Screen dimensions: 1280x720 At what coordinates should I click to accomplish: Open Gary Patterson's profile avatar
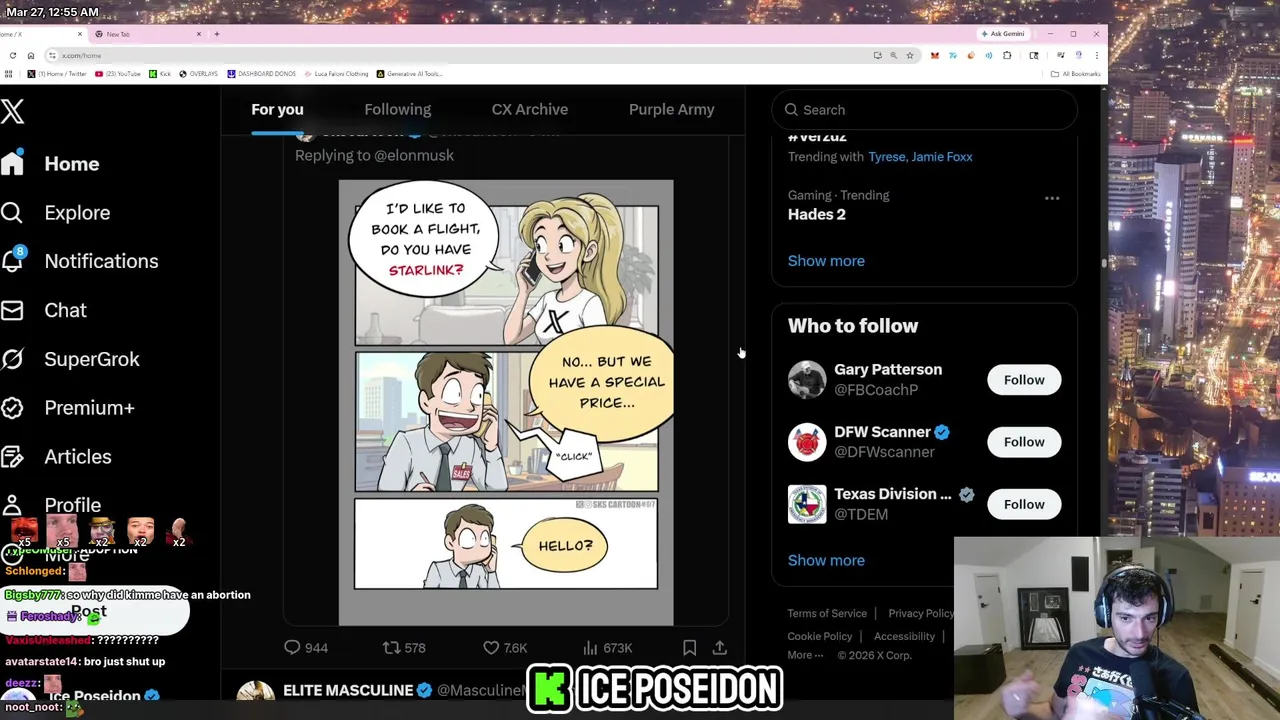click(807, 380)
